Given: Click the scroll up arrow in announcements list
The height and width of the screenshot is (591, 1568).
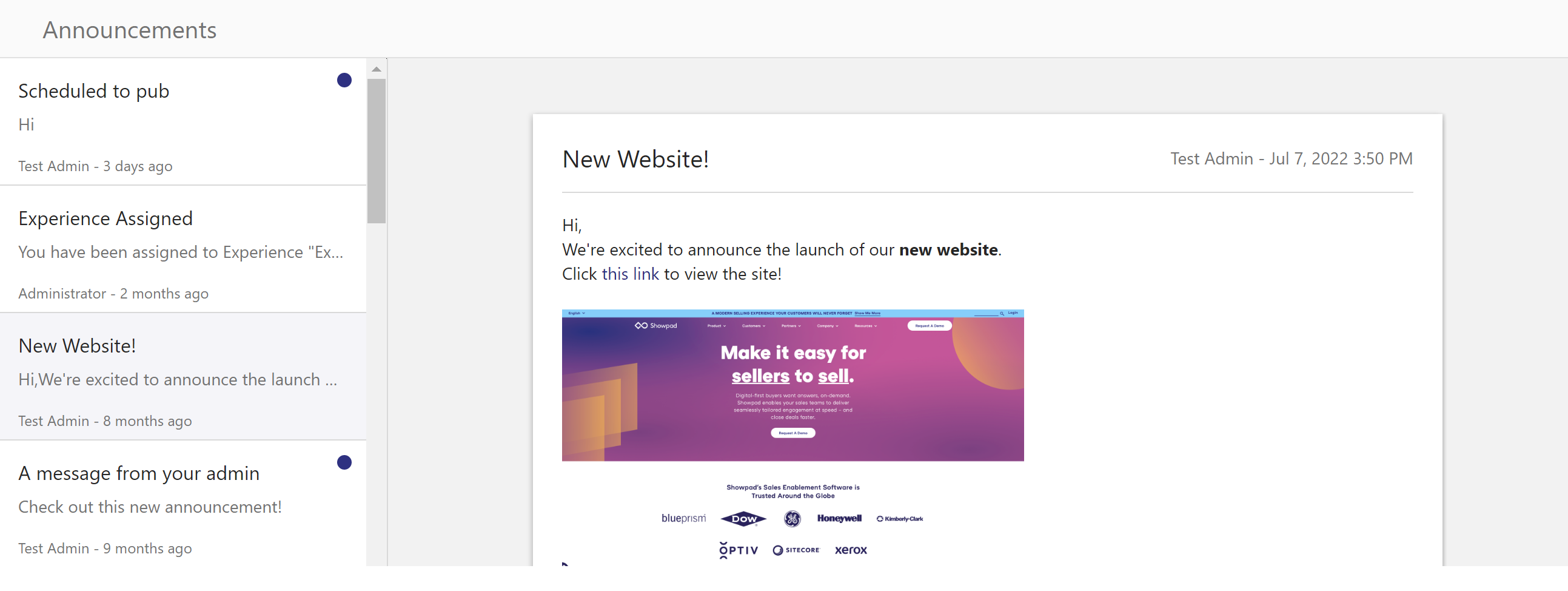Looking at the screenshot, I should click(x=376, y=69).
